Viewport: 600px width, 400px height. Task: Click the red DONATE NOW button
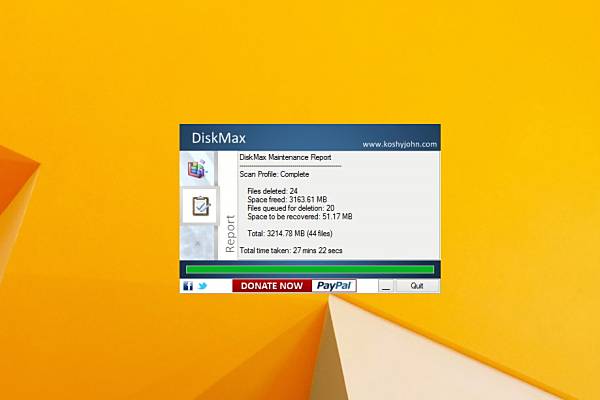tap(272, 286)
